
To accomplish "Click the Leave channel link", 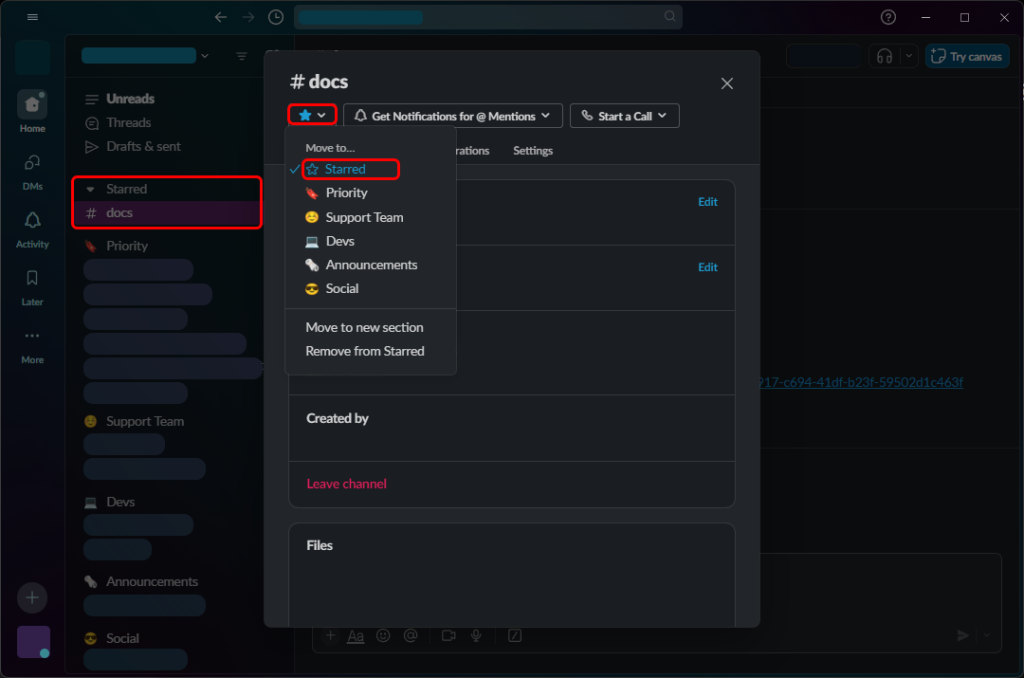I will (346, 484).
